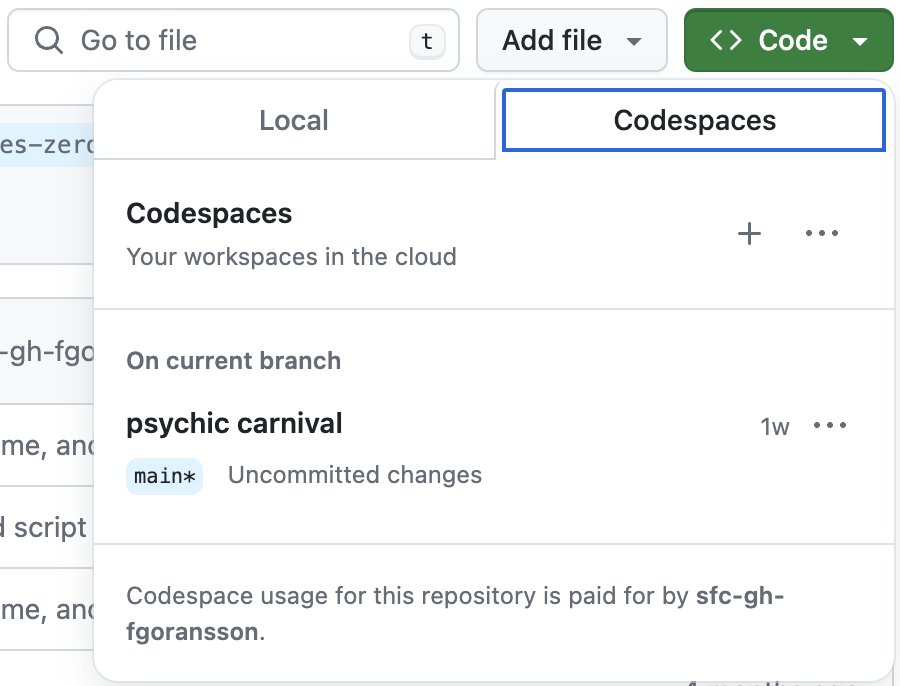Select the Codespaces tab
This screenshot has width=900, height=686.
693,119
